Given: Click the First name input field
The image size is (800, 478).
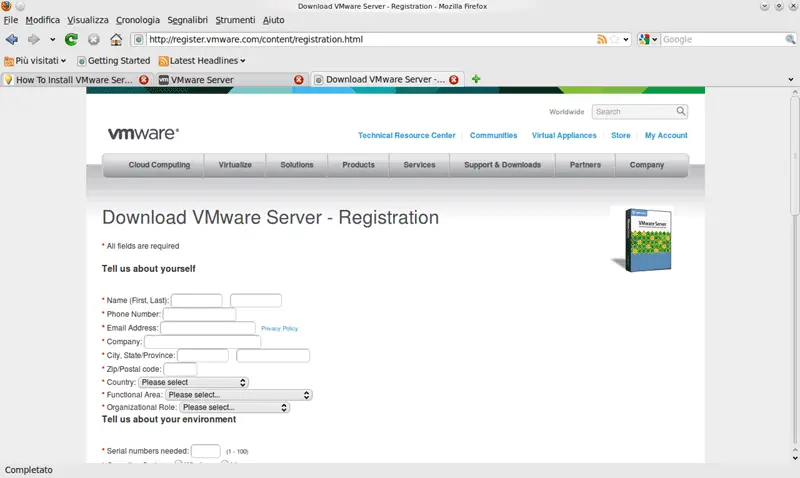Looking at the screenshot, I should 197,300.
